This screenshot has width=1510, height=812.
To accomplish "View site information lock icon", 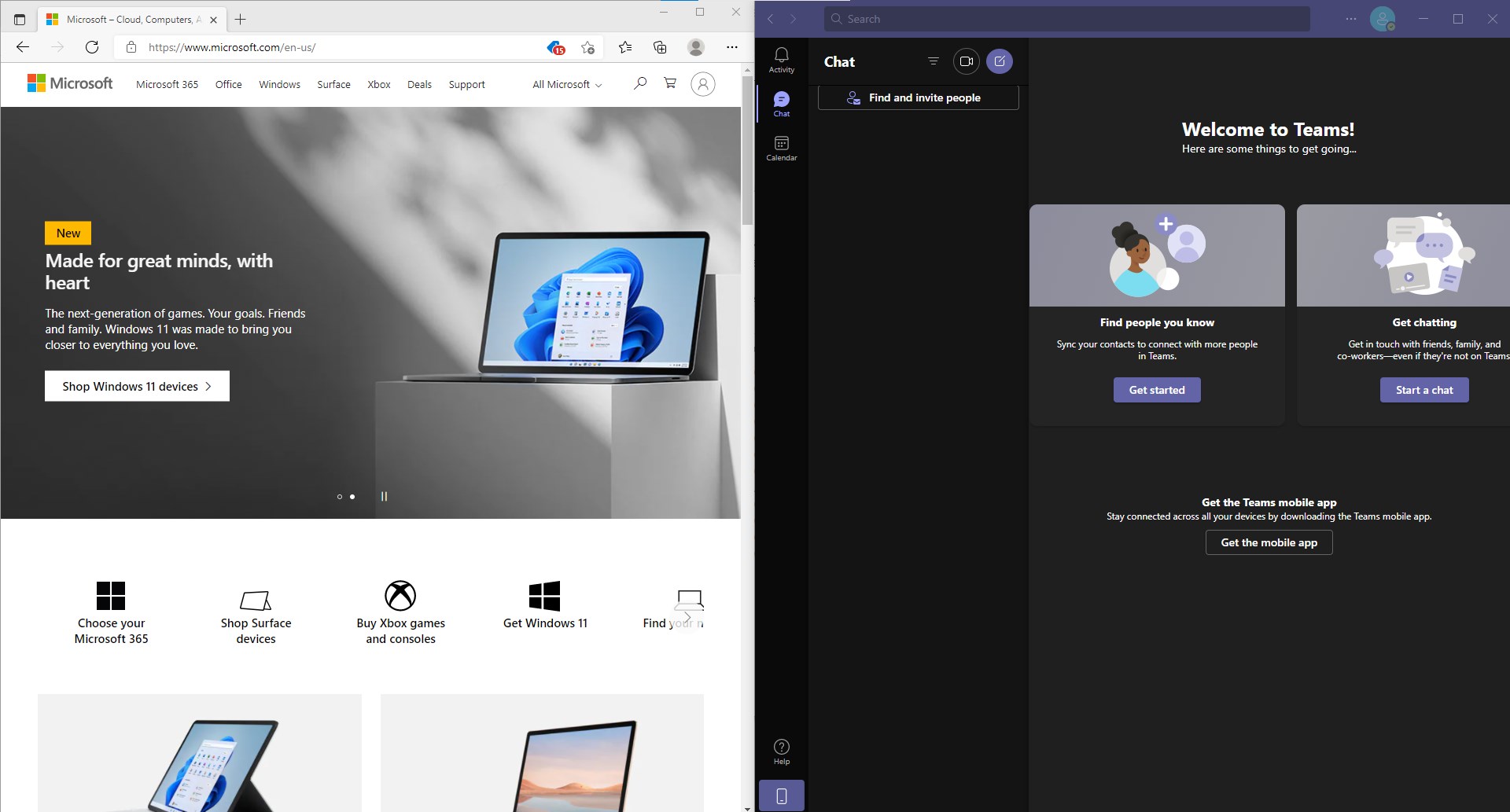I will (x=131, y=47).
